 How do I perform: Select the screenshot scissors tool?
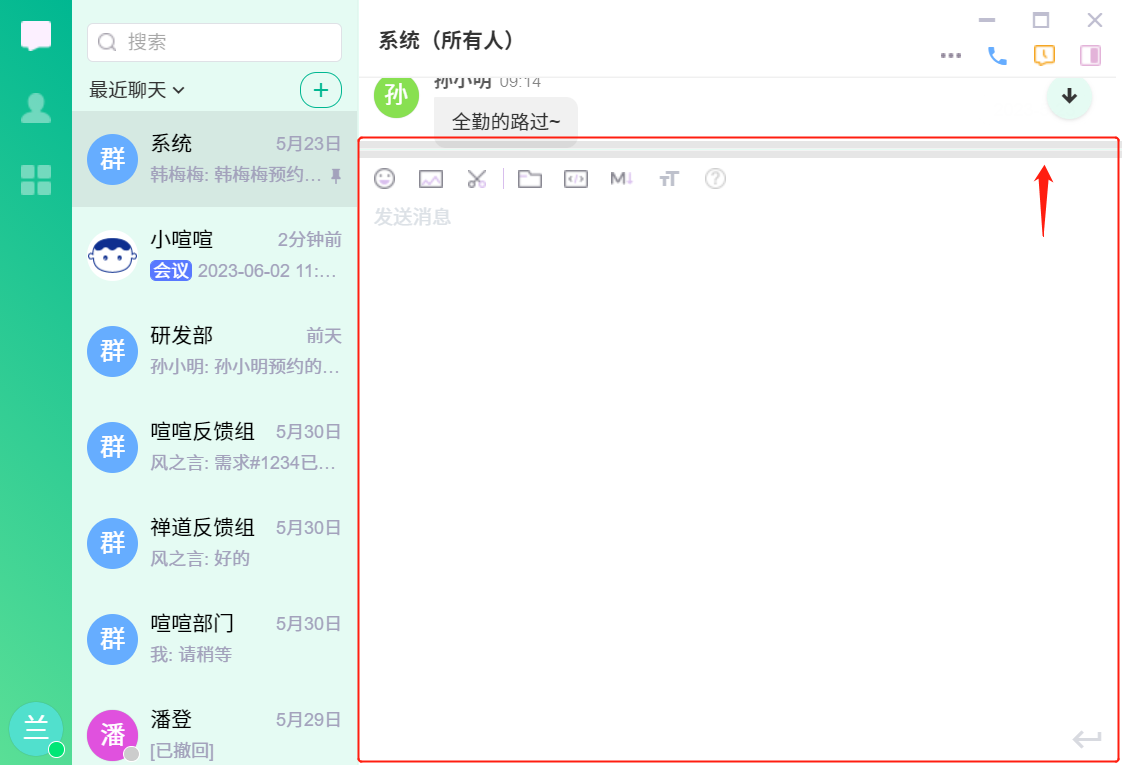[x=477, y=179]
